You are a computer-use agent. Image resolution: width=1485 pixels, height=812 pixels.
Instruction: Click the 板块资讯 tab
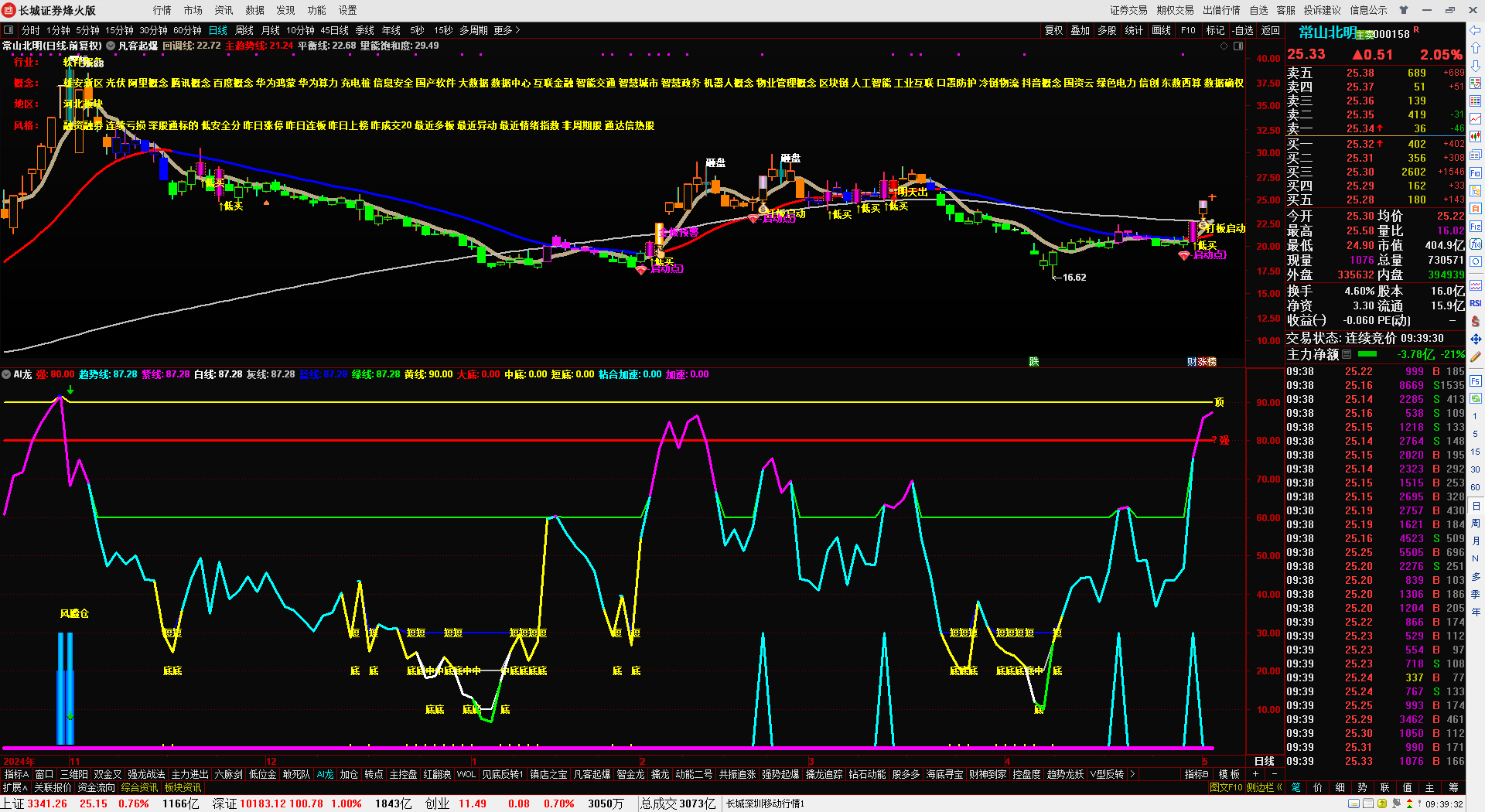point(183,787)
